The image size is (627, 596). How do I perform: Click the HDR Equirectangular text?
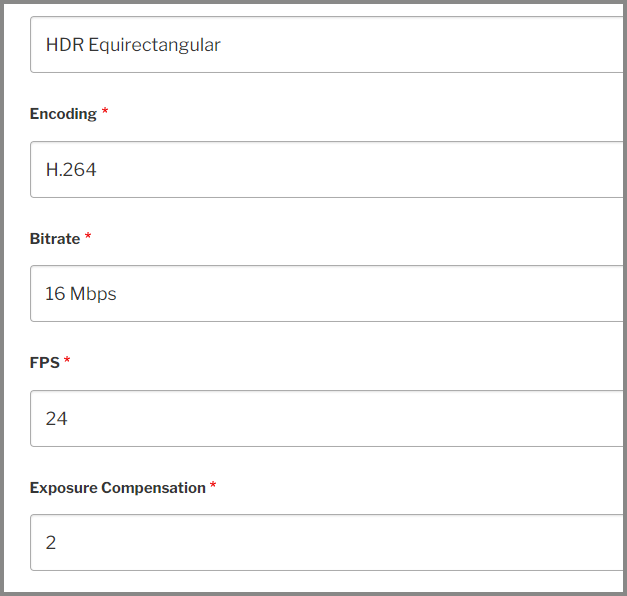[x=133, y=45]
